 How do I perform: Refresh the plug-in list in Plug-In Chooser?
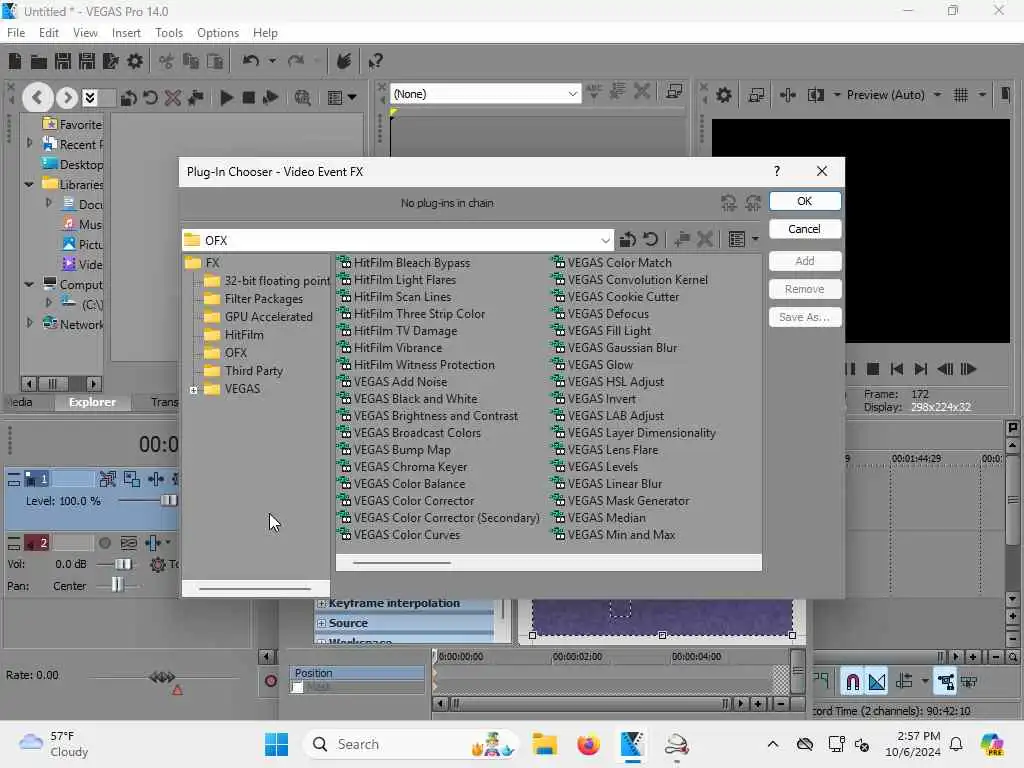coord(650,240)
